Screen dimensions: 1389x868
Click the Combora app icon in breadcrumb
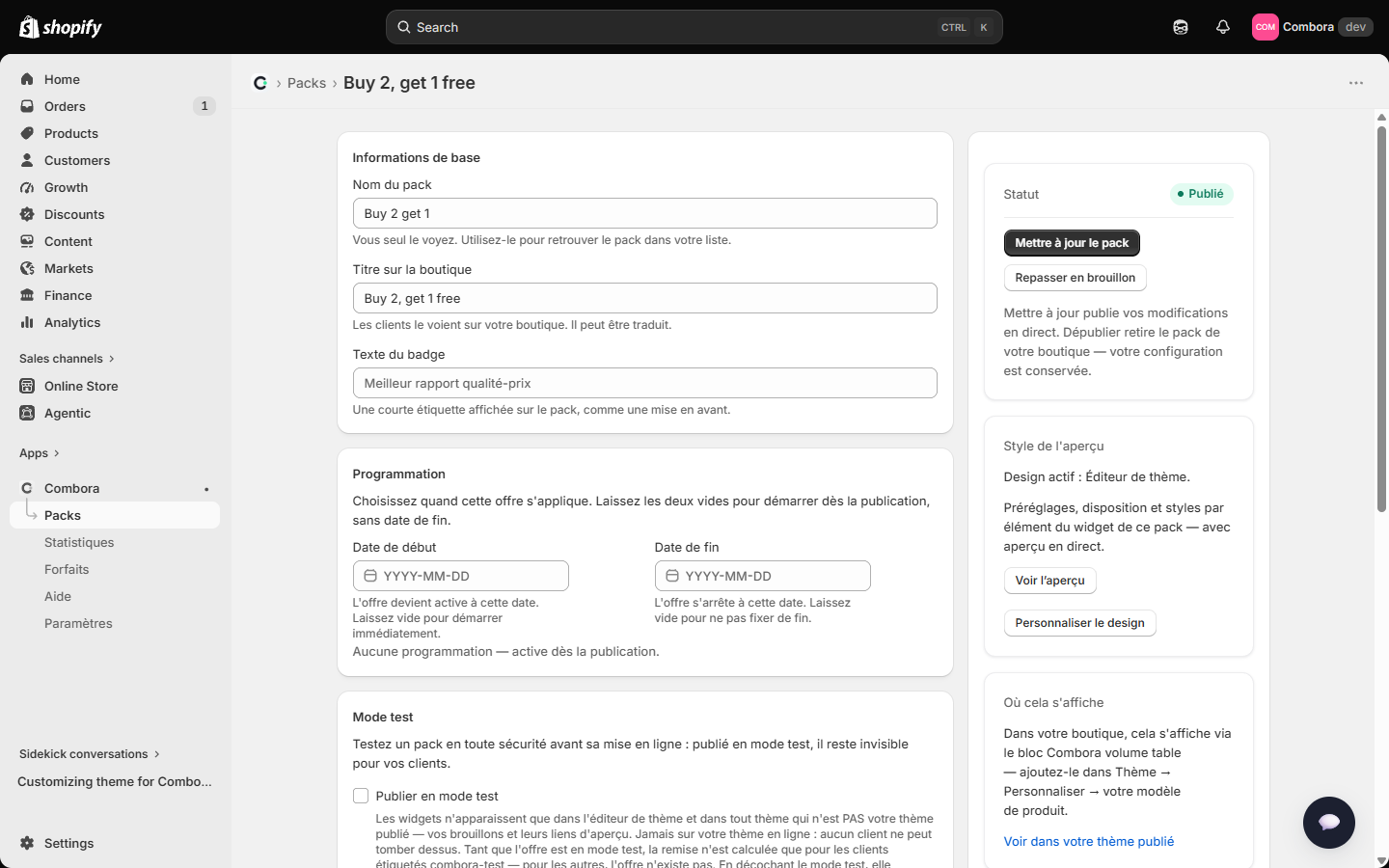click(260, 83)
